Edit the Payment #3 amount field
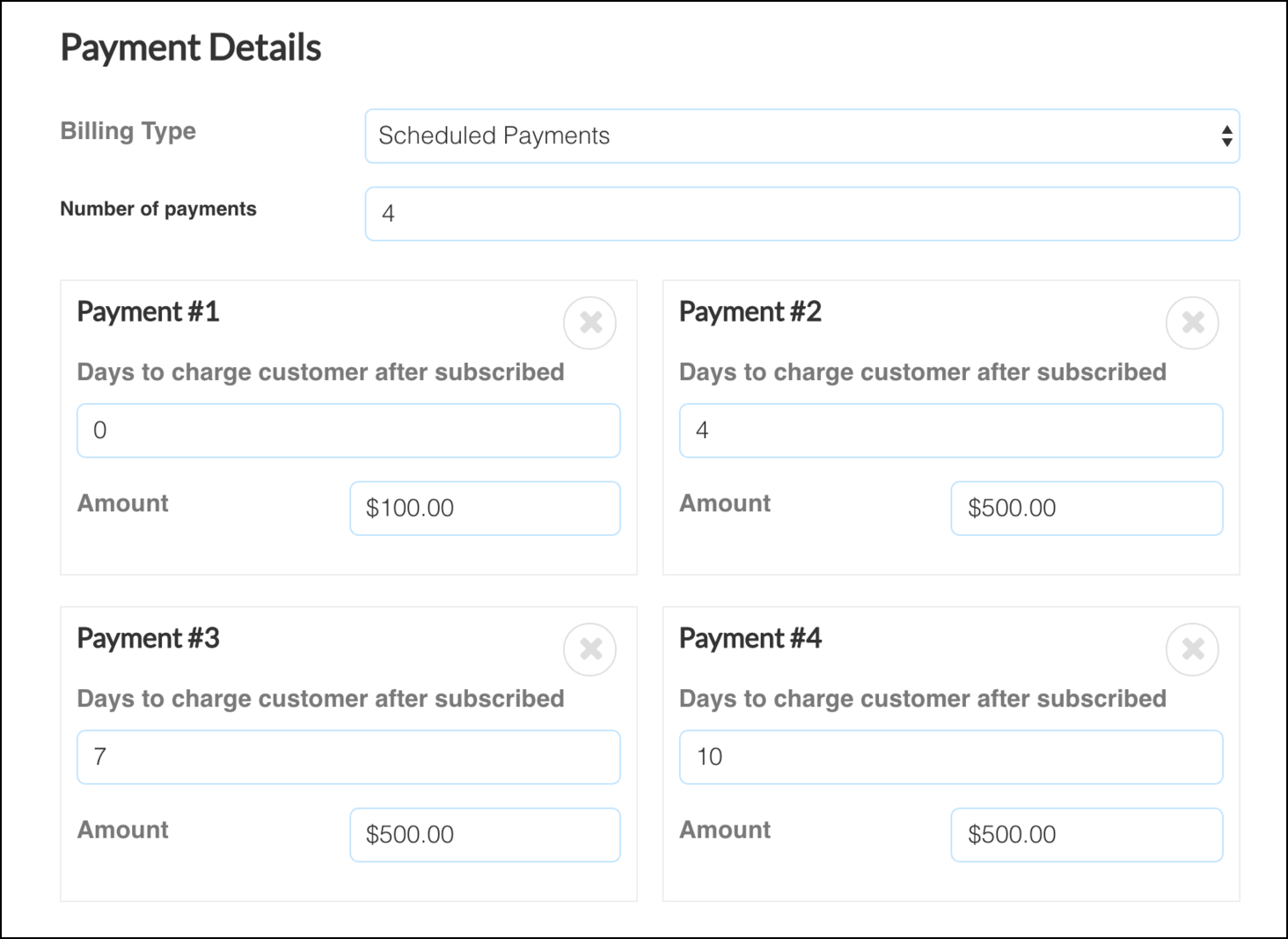 (x=485, y=834)
